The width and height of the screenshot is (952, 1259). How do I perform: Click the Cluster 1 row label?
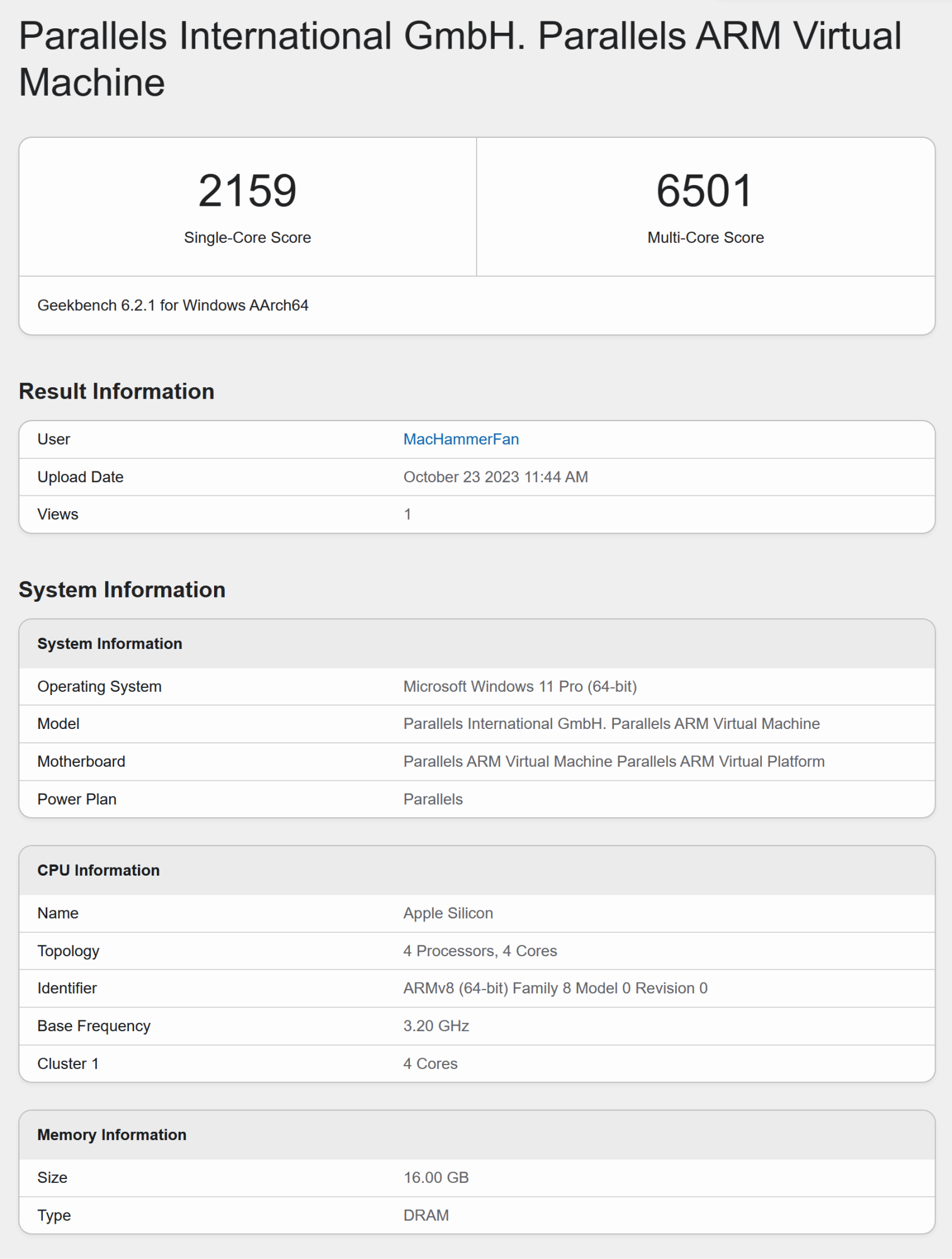coord(68,1064)
